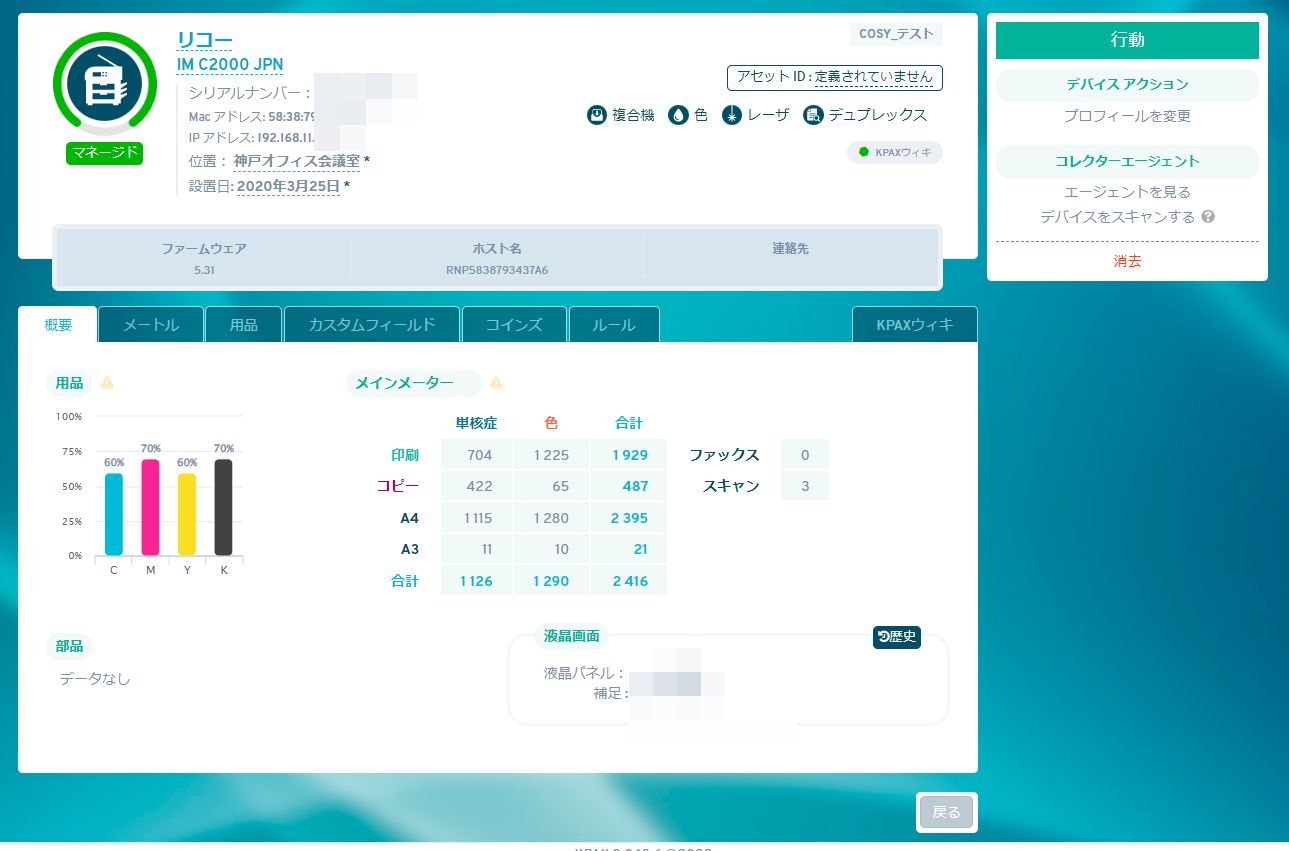Click the ファームウェア 5.31 cell

click(x=204, y=258)
